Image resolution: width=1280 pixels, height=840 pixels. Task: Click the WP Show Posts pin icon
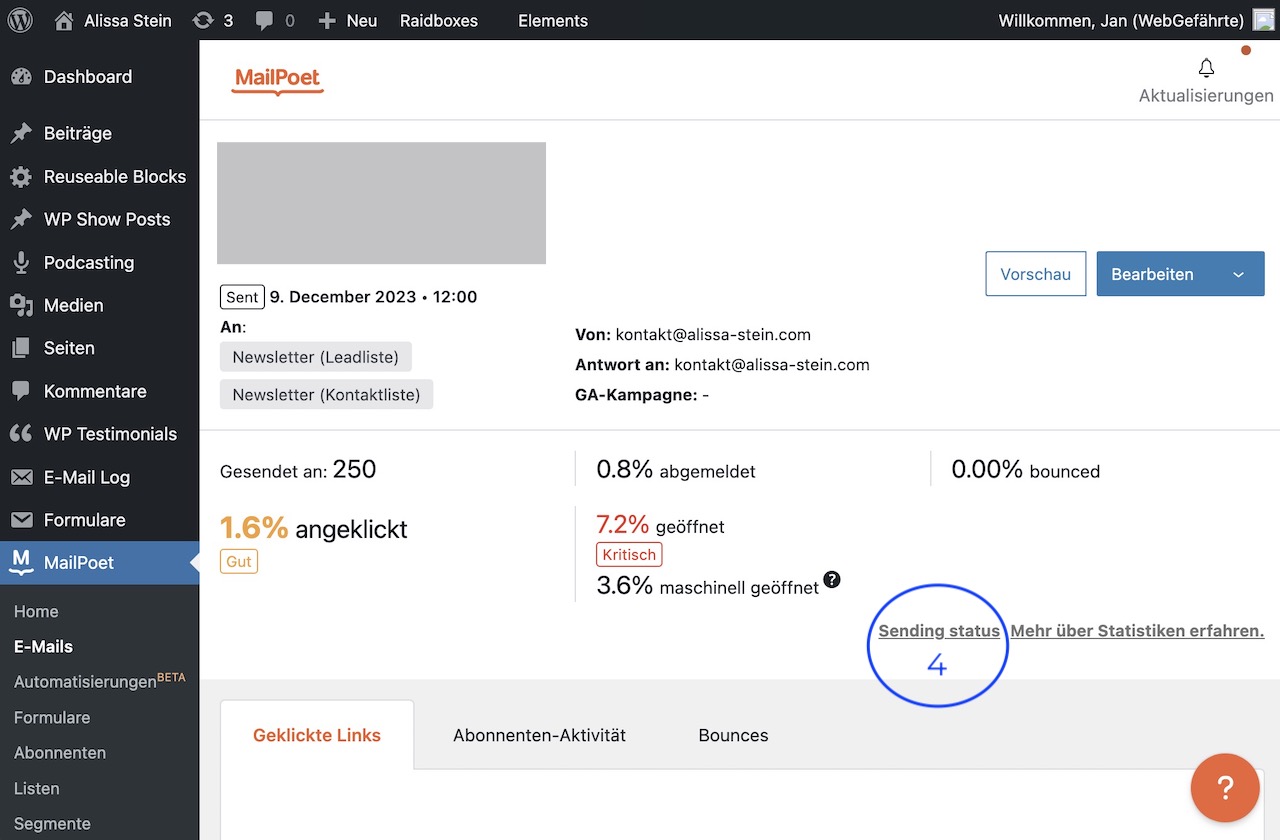point(21,220)
